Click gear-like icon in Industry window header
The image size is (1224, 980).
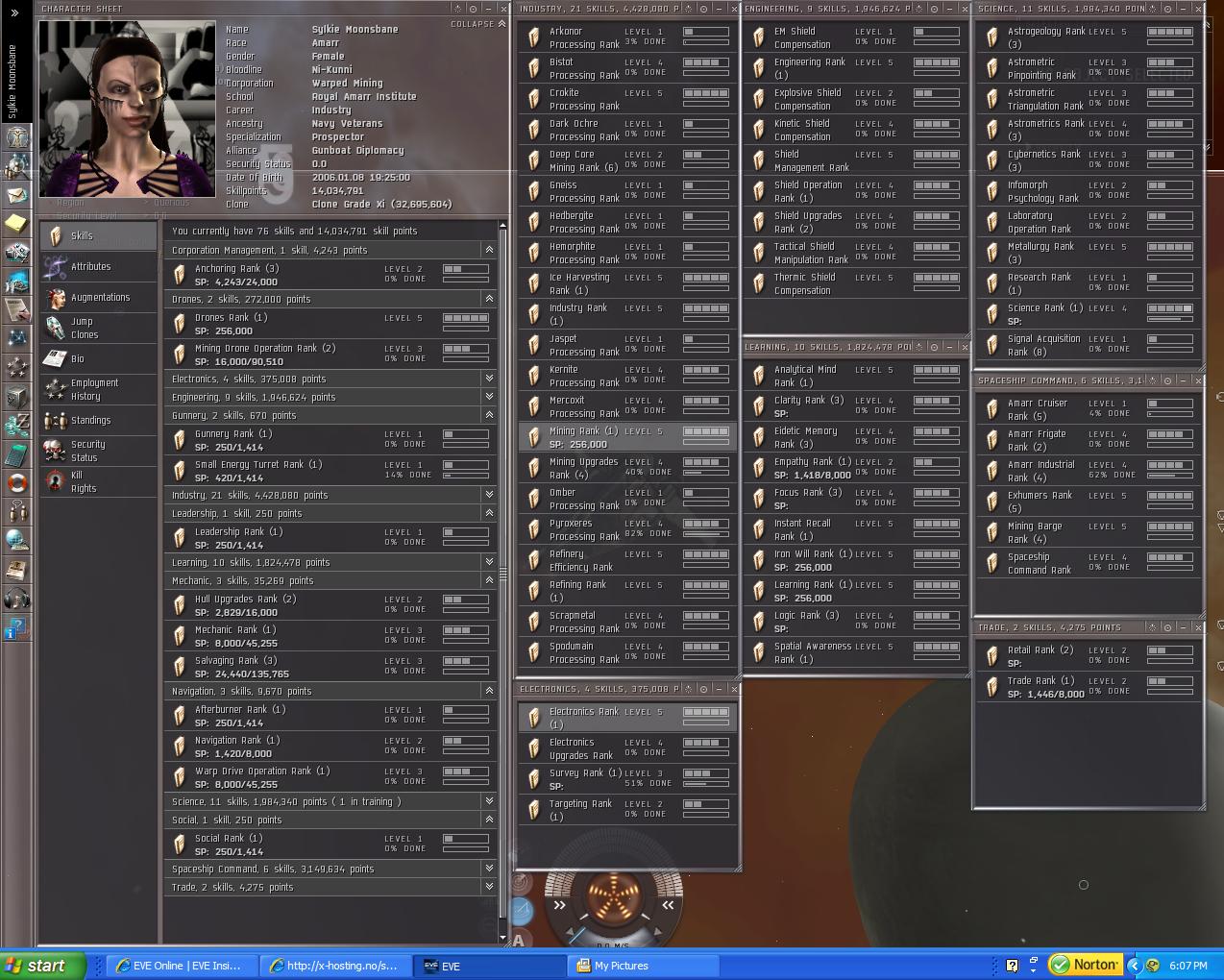[x=689, y=9]
